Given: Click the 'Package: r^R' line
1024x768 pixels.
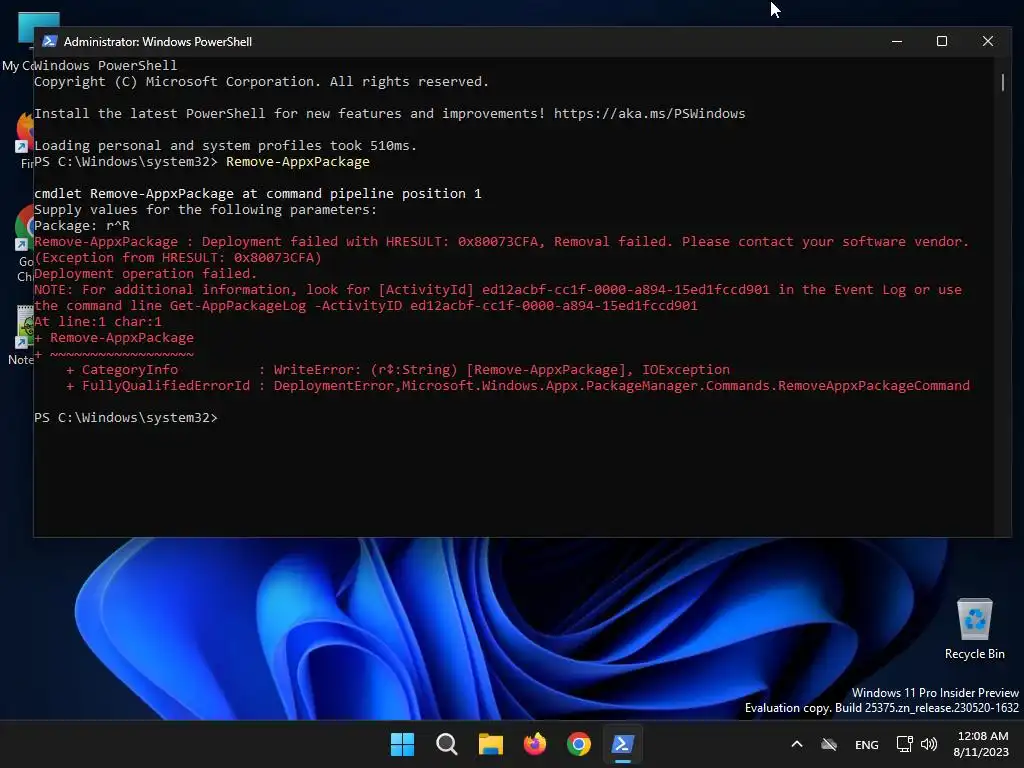Looking at the screenshot, I should (82, 225).
